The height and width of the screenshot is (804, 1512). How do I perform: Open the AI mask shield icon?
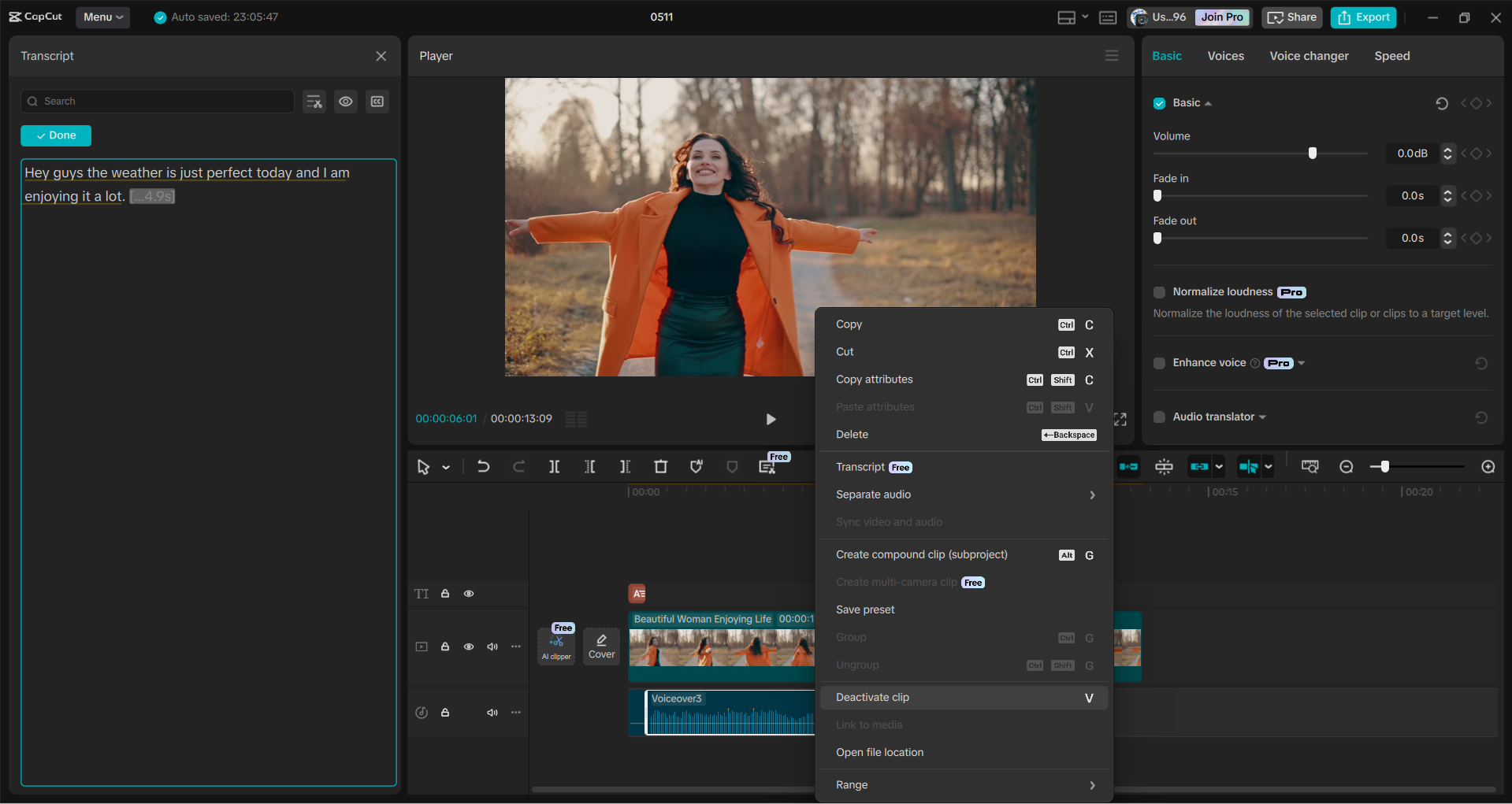pos(697,466)
